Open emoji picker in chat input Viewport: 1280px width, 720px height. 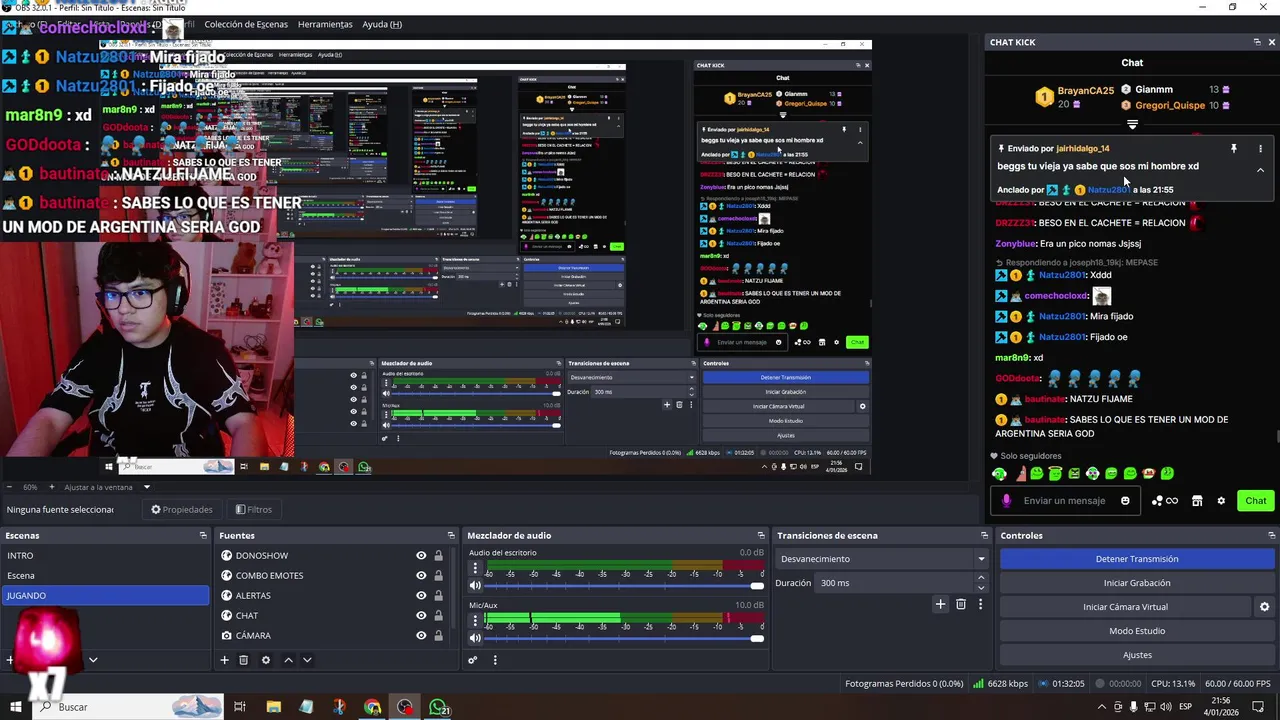pos(1125,501)
